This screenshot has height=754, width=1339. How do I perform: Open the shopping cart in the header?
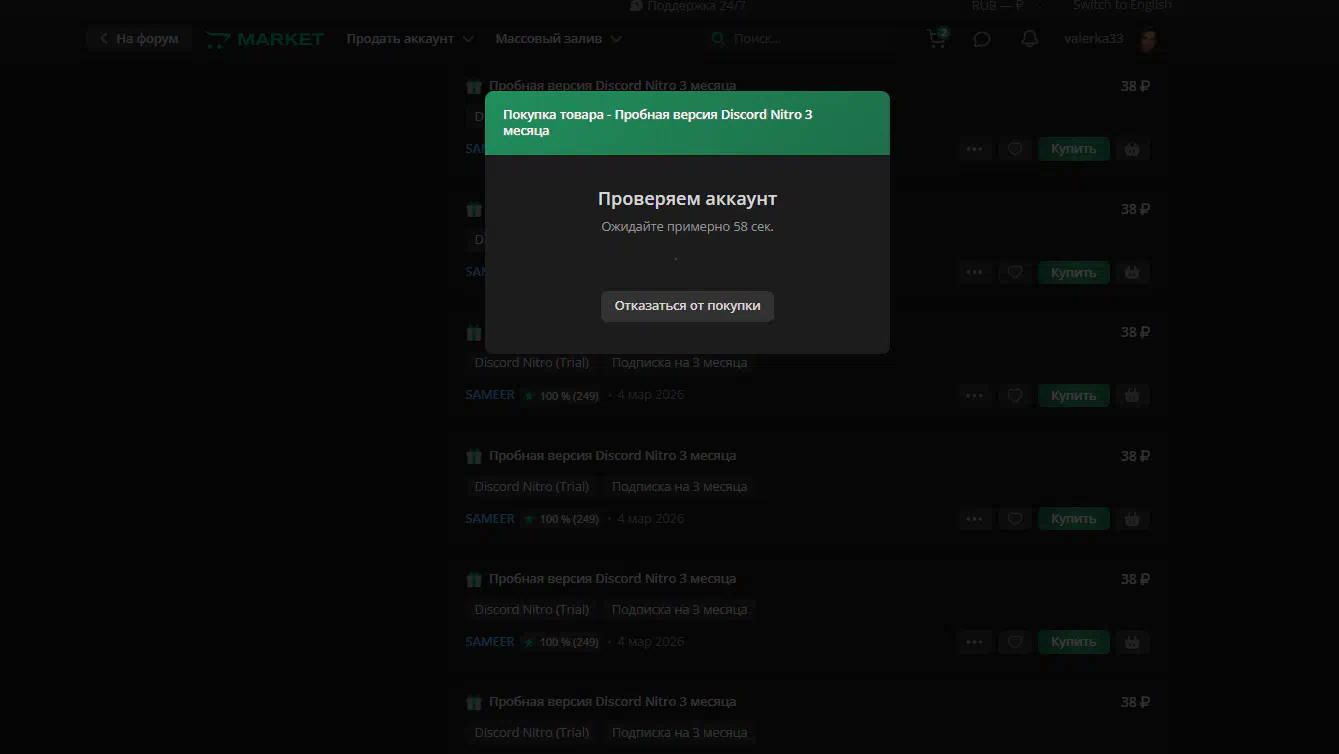point(936,39)
